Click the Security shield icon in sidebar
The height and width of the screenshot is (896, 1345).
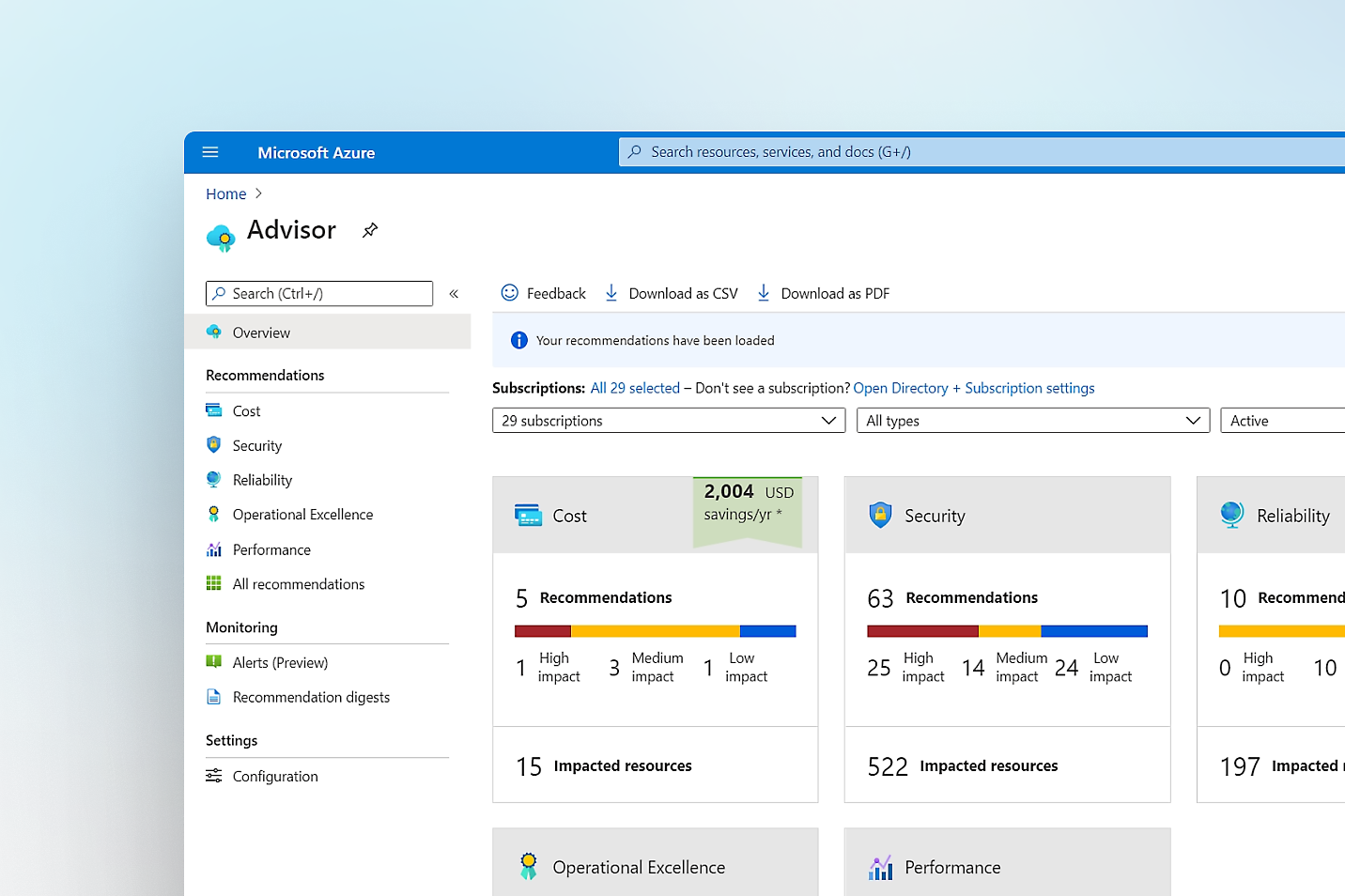214,445
